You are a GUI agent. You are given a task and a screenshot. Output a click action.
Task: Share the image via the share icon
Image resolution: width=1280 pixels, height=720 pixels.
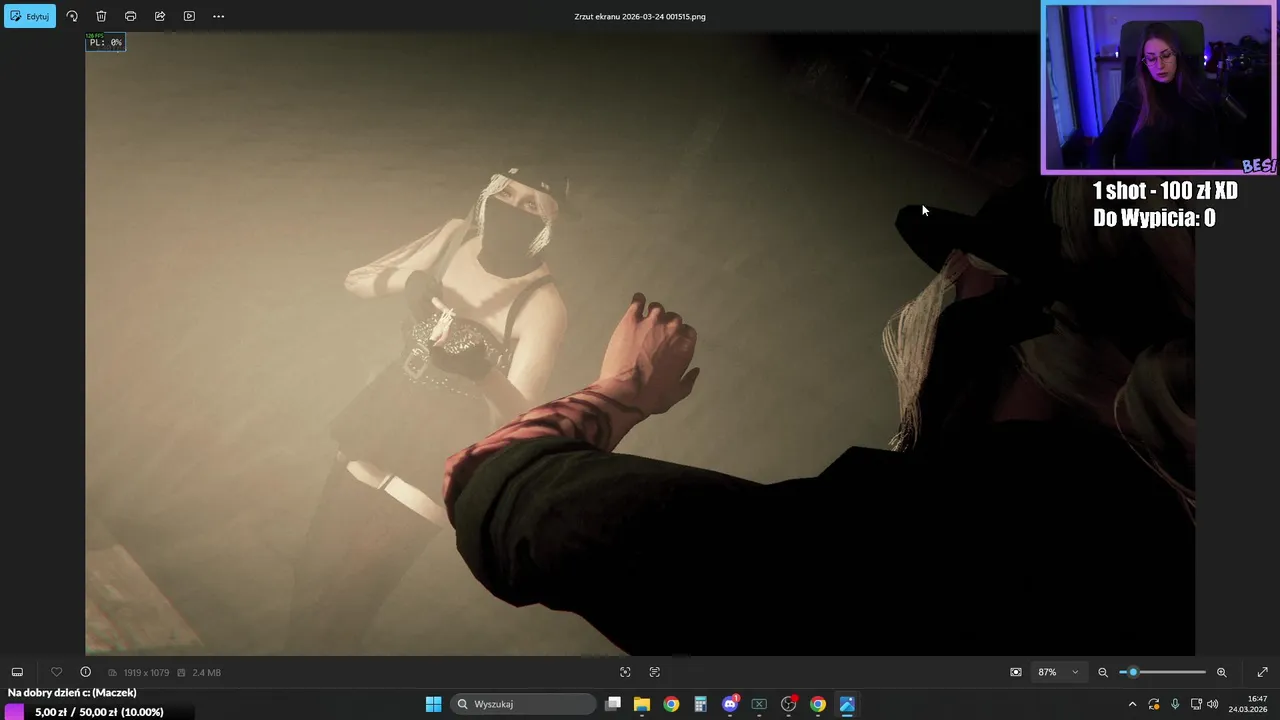coord(160,16)
